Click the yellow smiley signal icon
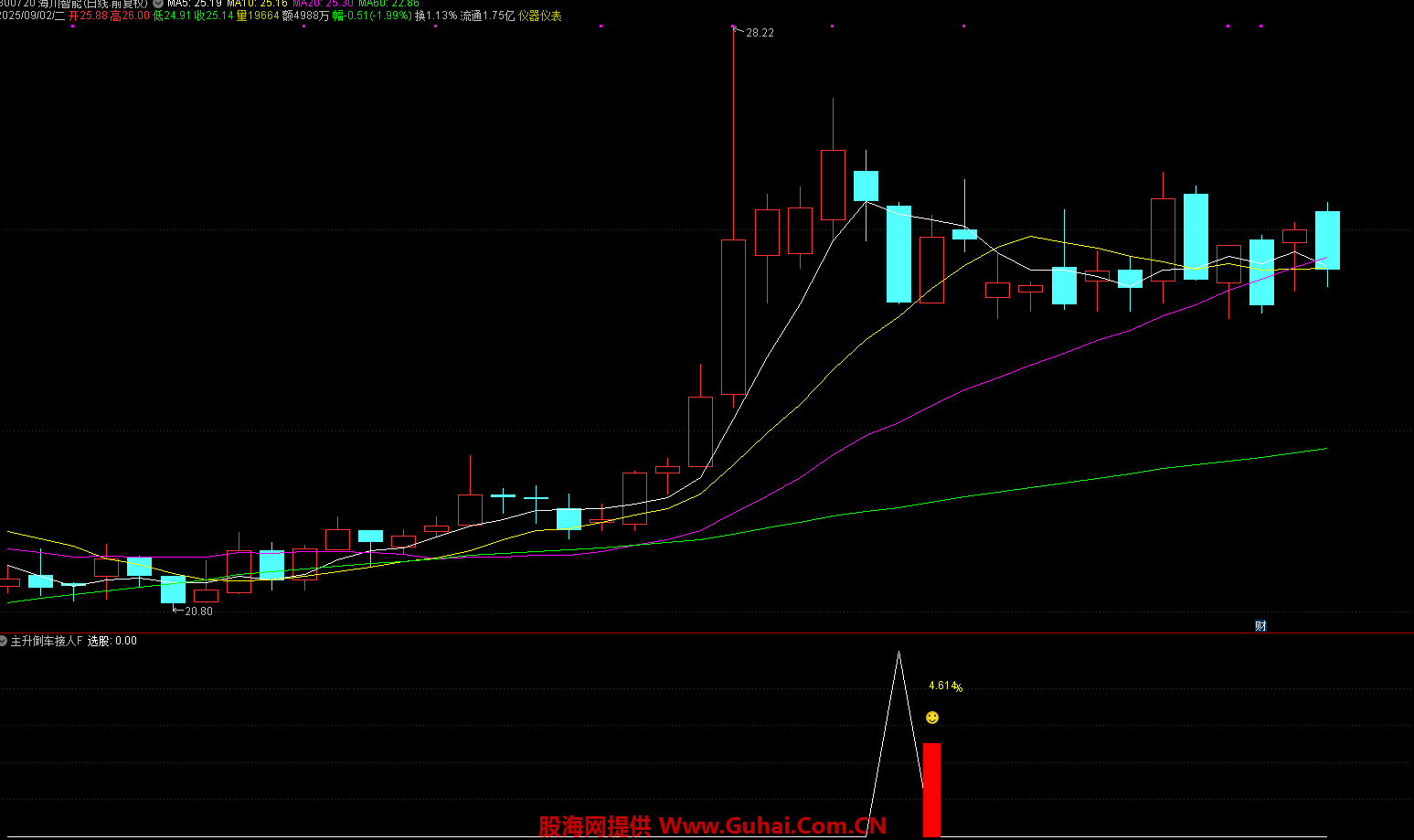This screenshot has width=1414, height=840. (932, 718)
